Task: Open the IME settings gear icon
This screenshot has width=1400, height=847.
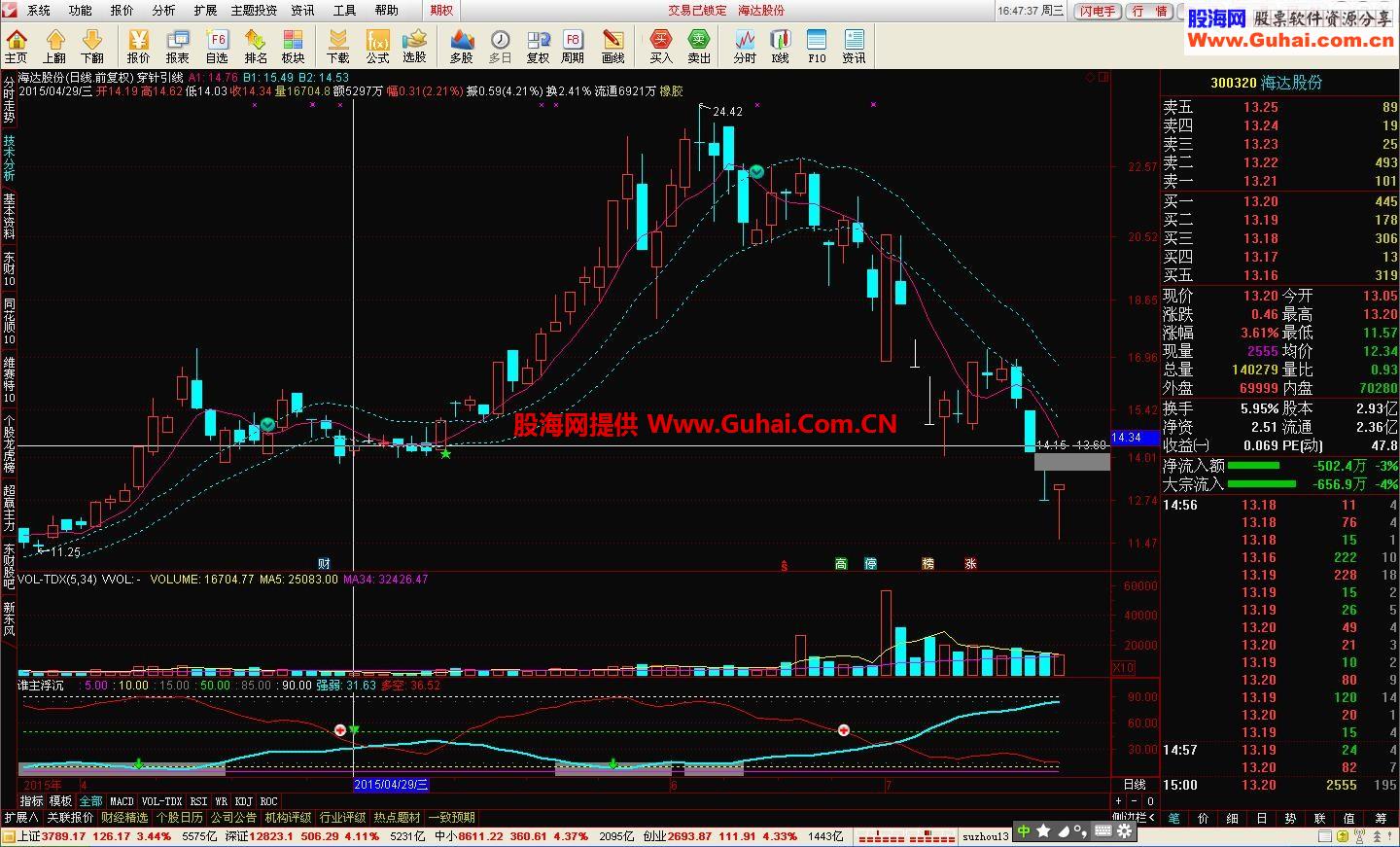Action: [1124, 831]
